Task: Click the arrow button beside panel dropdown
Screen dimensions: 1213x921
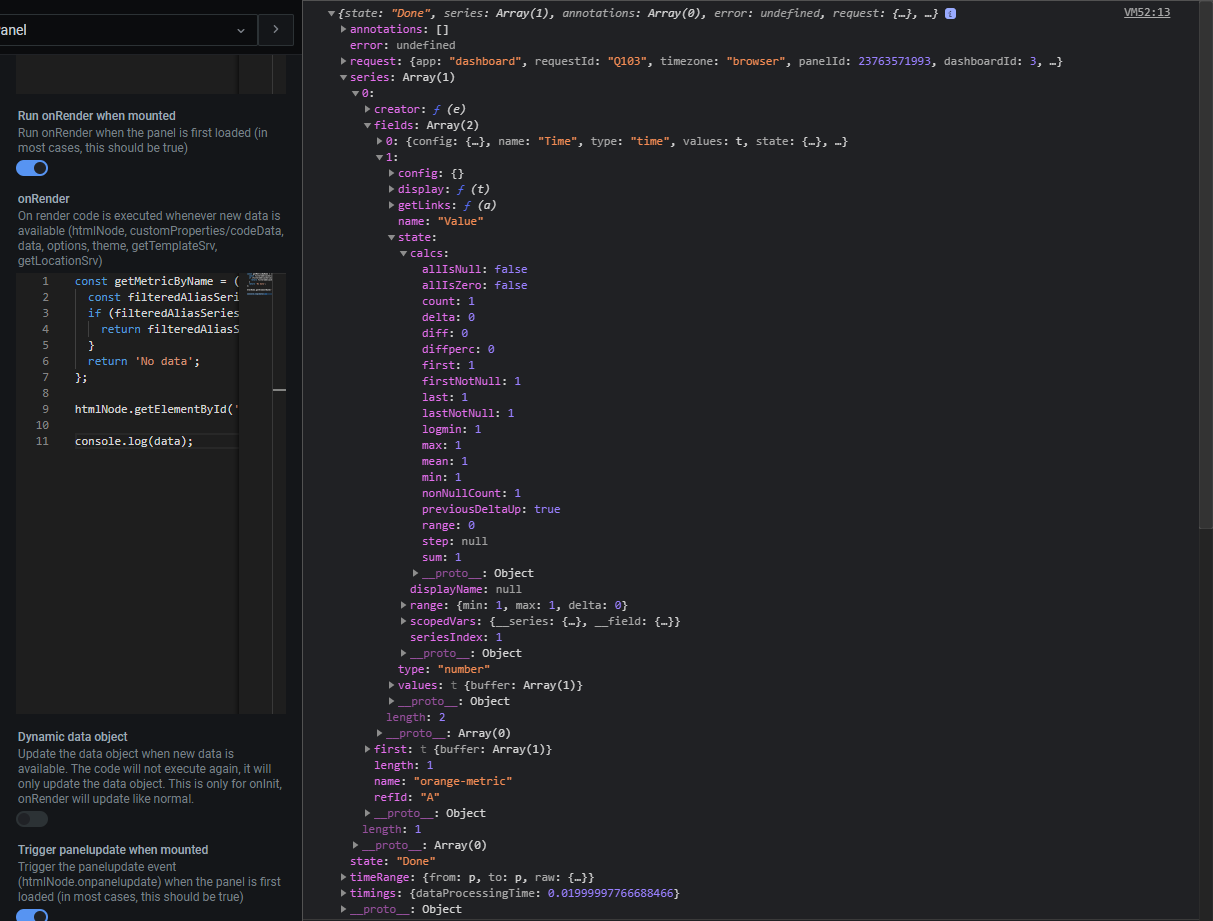Action: pyautogui.click(x=276, y=31)
